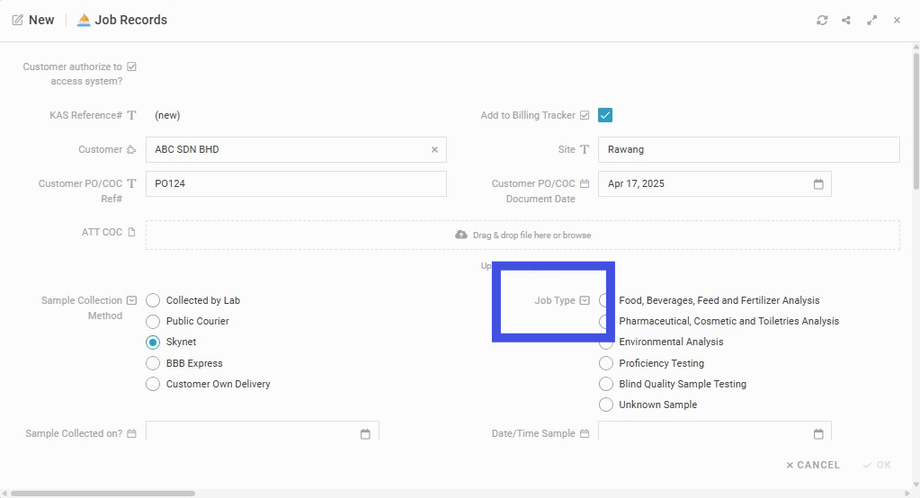Select the Collected by Lab option
Screen dimensions: 920x498
153,300
